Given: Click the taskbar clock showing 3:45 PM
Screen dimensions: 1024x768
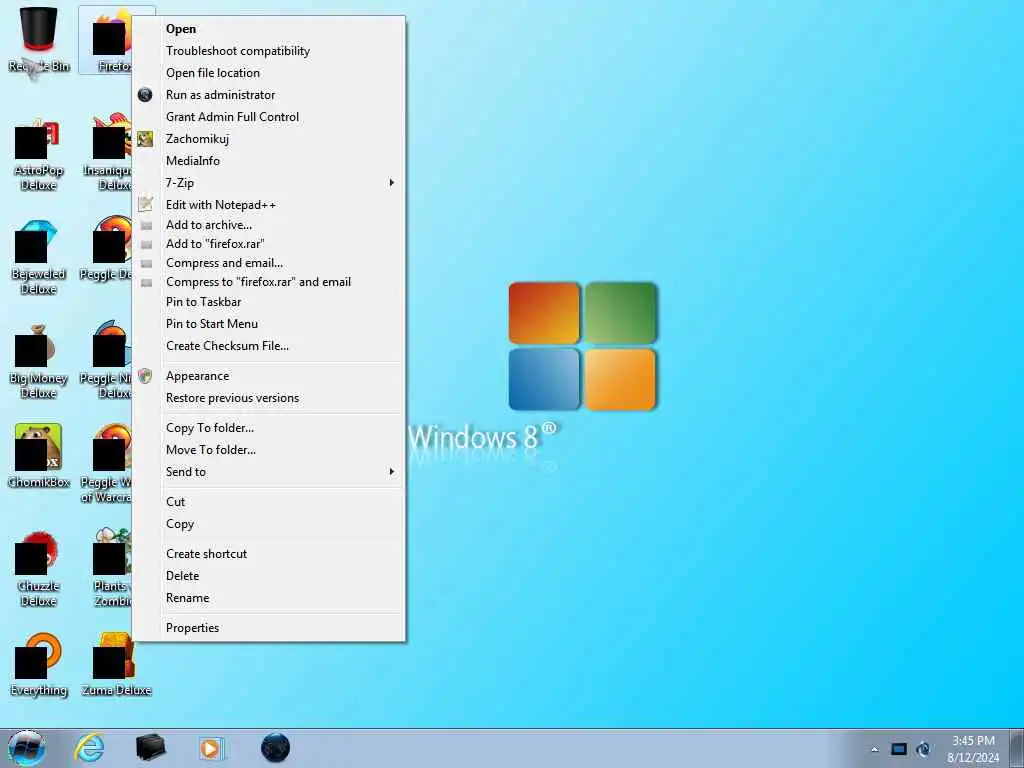Looking at the screenshot, I should click(x=973, y=749).
